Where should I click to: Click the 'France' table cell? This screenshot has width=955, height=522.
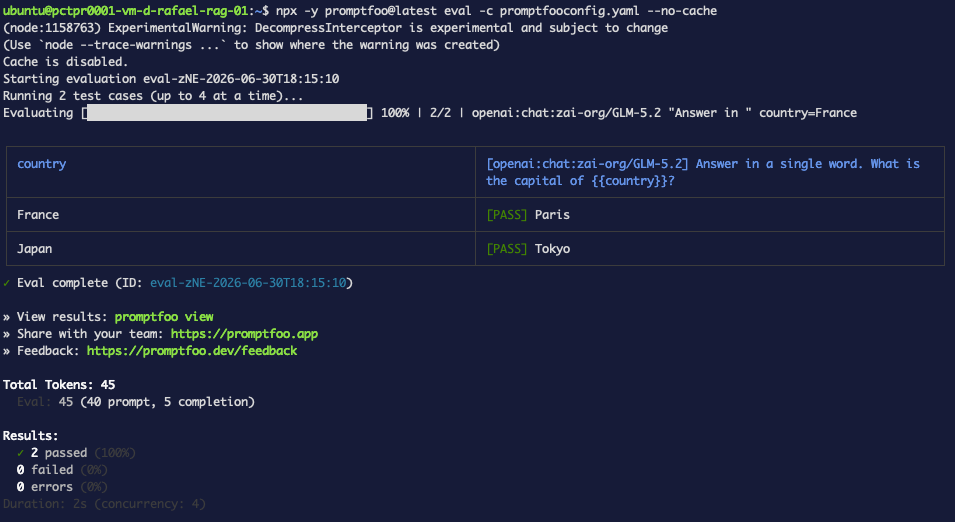(241, 214)
